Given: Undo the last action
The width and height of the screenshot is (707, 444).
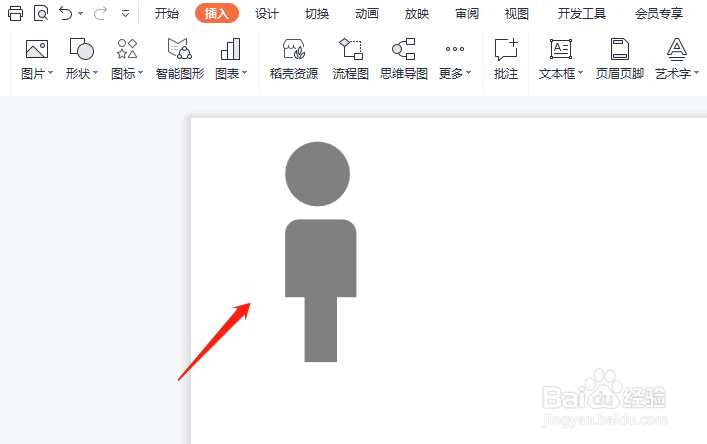Looking at the screenshot, I should pyautogui.click(x=66, y=14).
